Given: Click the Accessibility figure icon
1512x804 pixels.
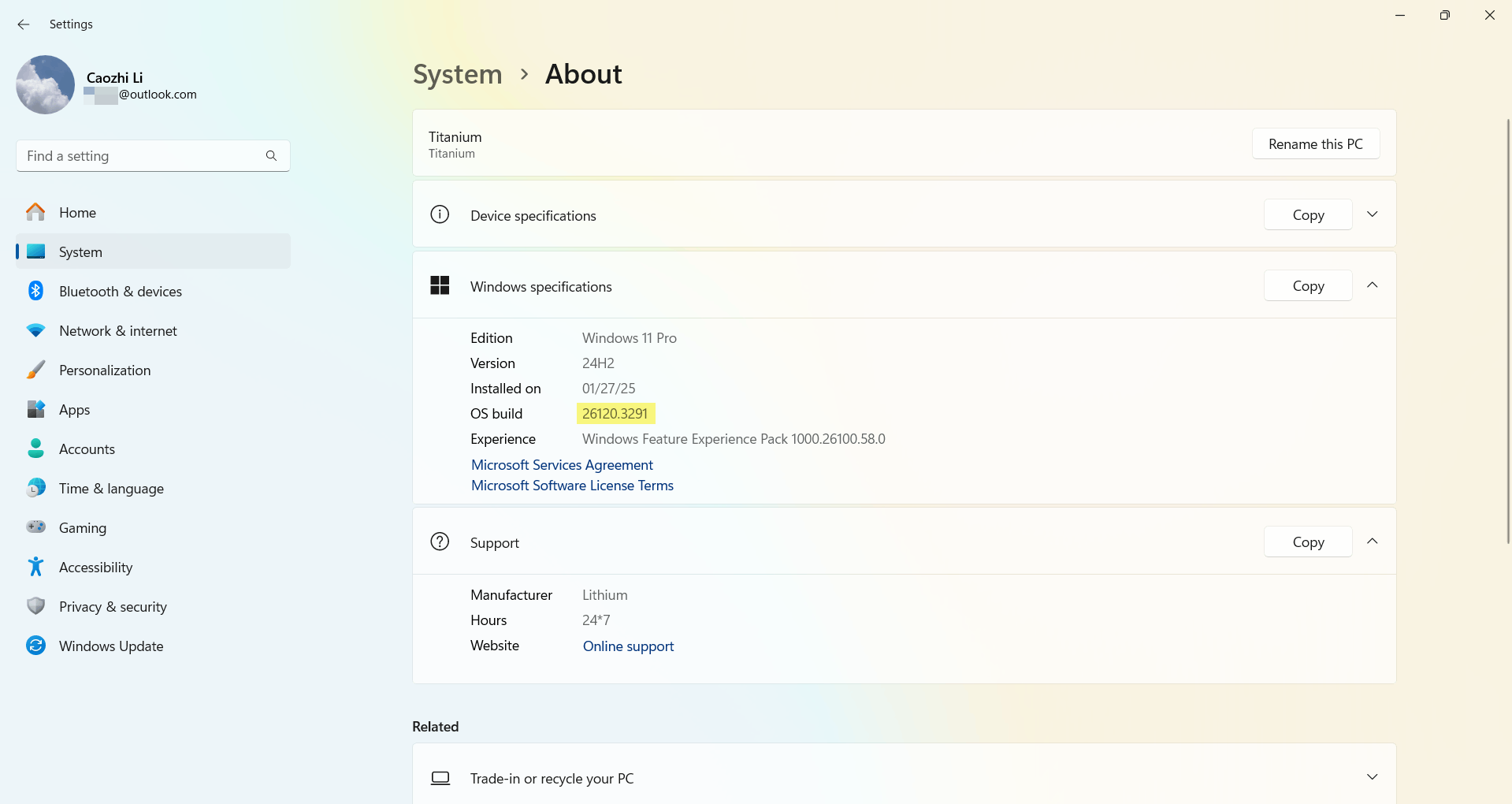Looking at the screenshot, I should (35, 567).
